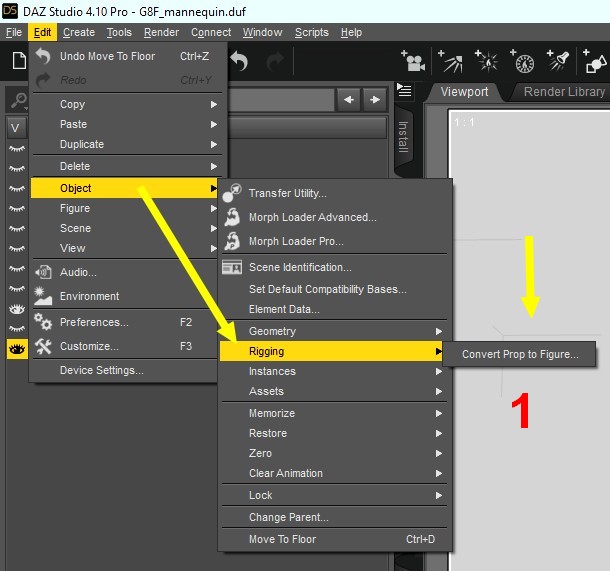This screenshot has height=571, width=610.
Task: Open the File menu
Action: [x=14, y=32]
